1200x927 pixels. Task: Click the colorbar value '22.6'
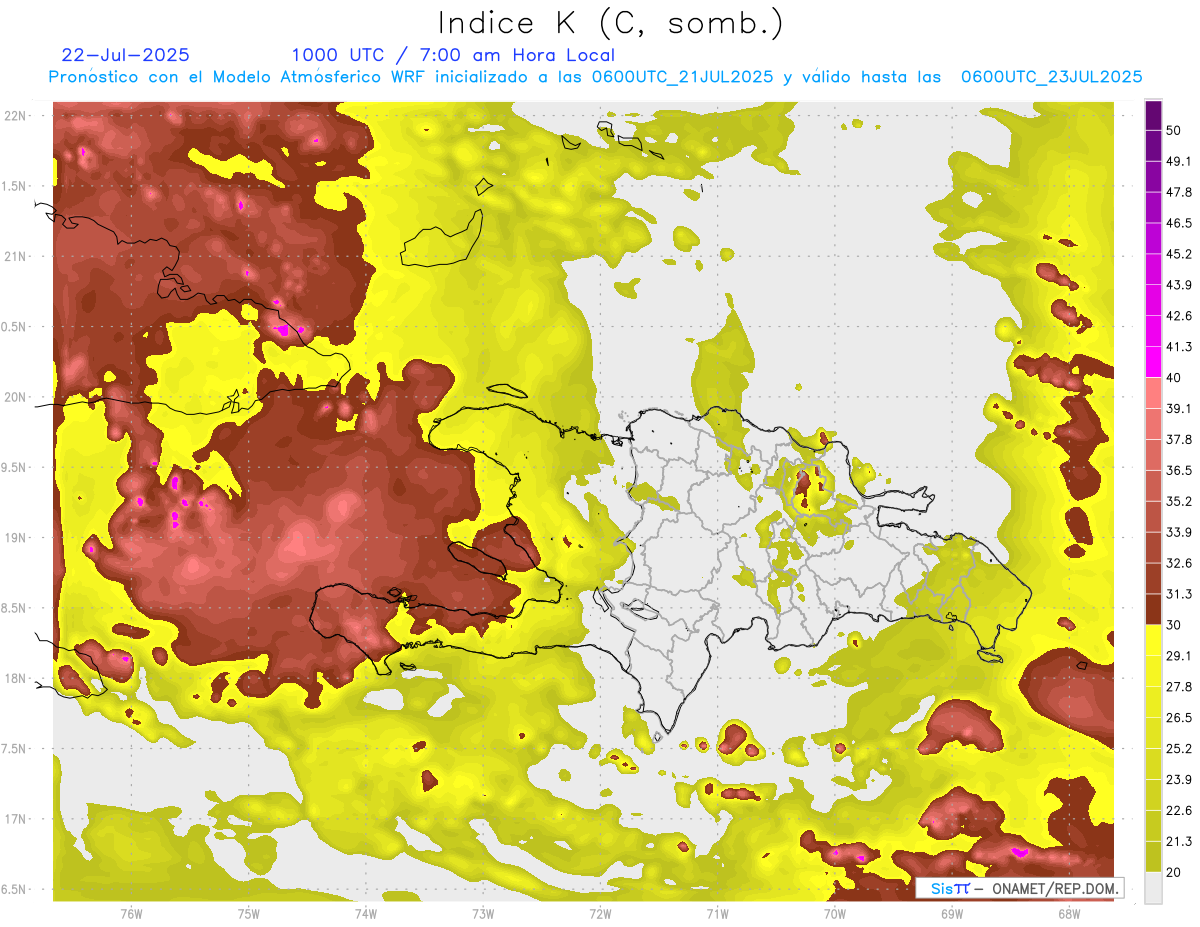tap(1179, 811)
